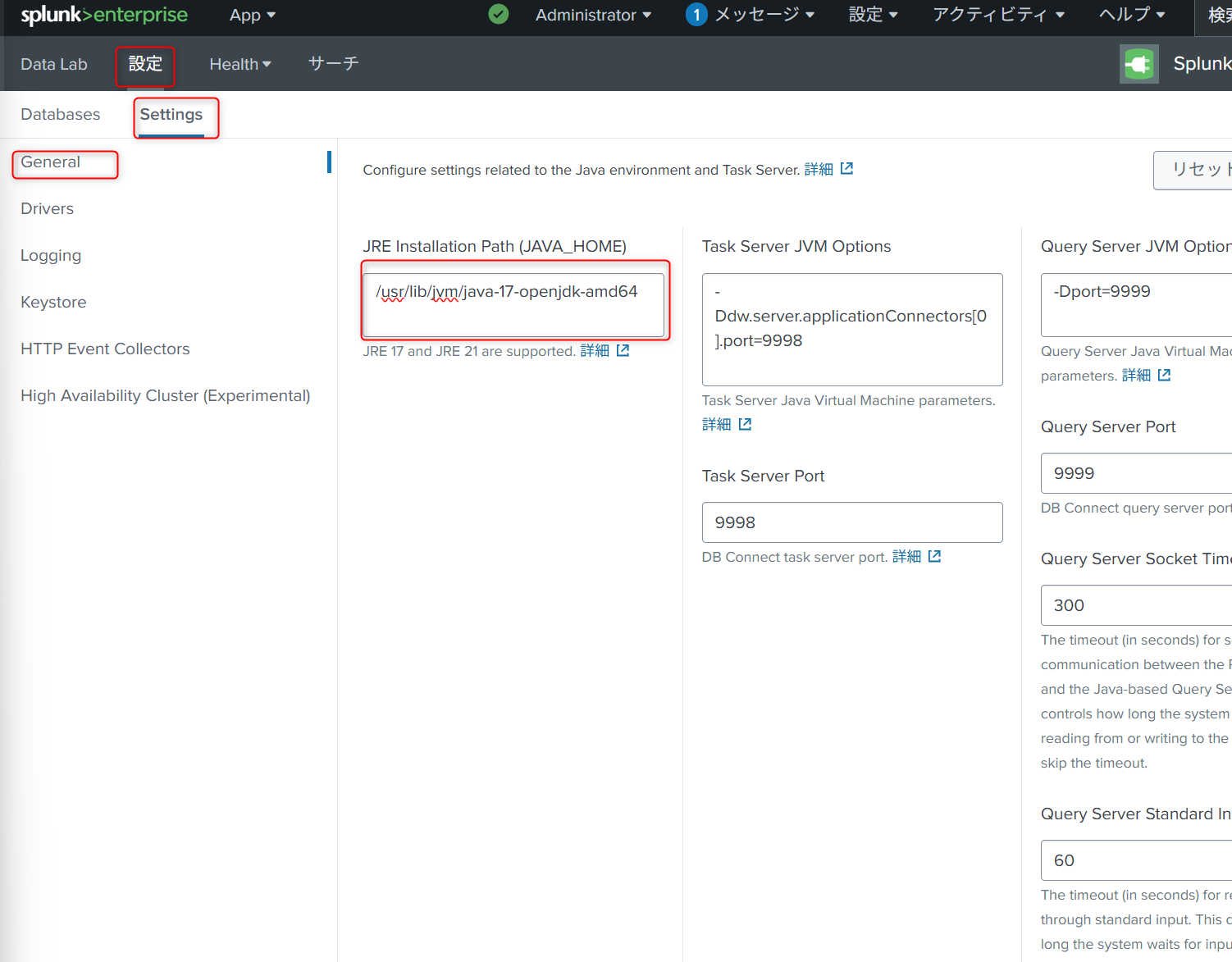
Task: Focus the Query Server Port field
Action: tap(1137, 473)
